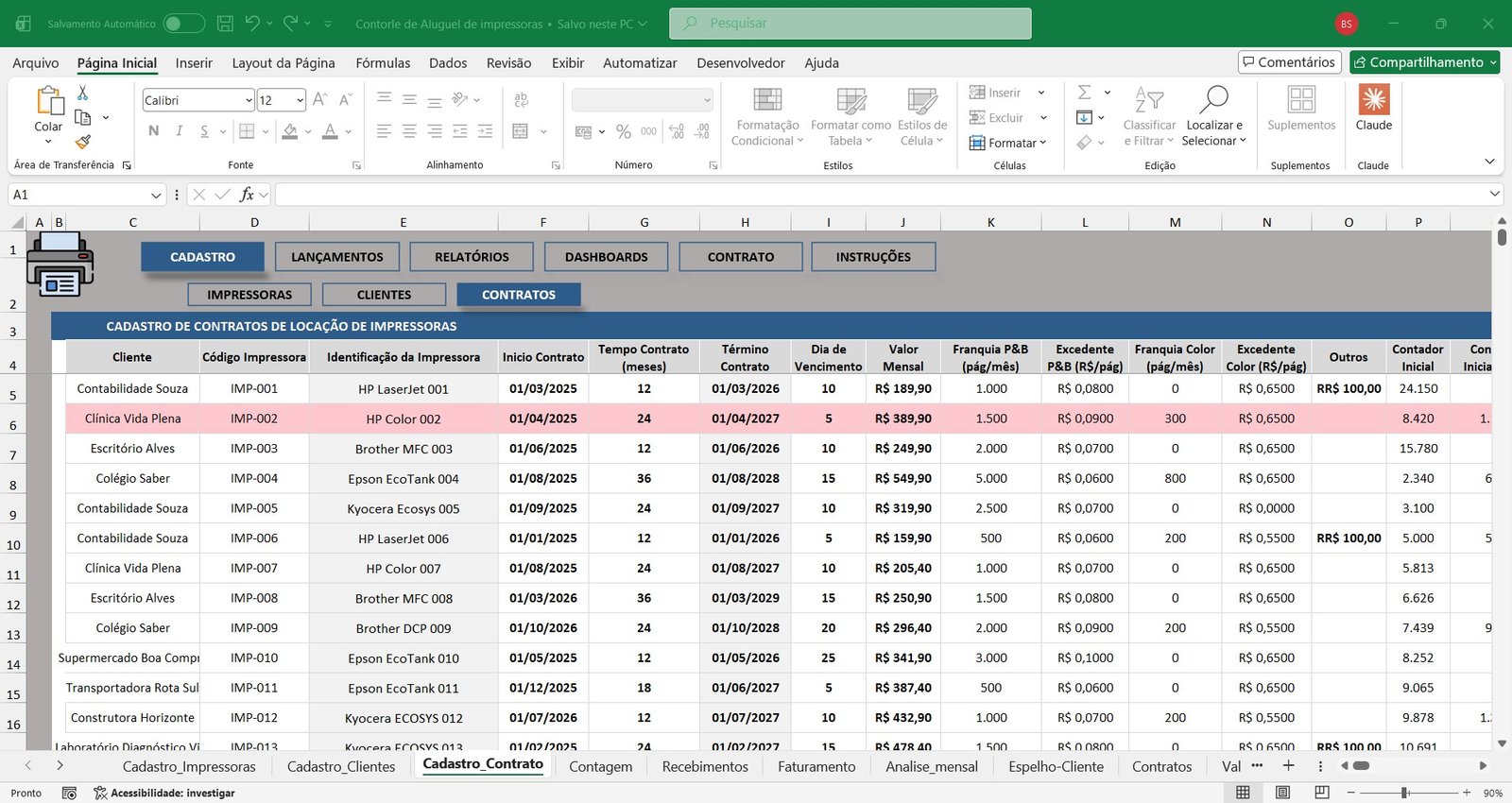The image size is (1512, 803).
Task: Toggle center horizontal alignment
Action: [x=409, y=131]
